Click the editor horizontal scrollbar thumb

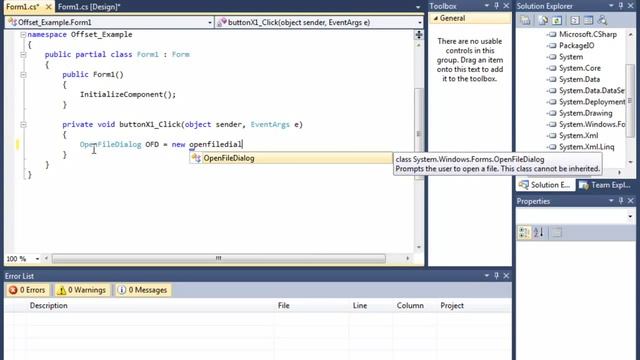(x=219, y=258)
